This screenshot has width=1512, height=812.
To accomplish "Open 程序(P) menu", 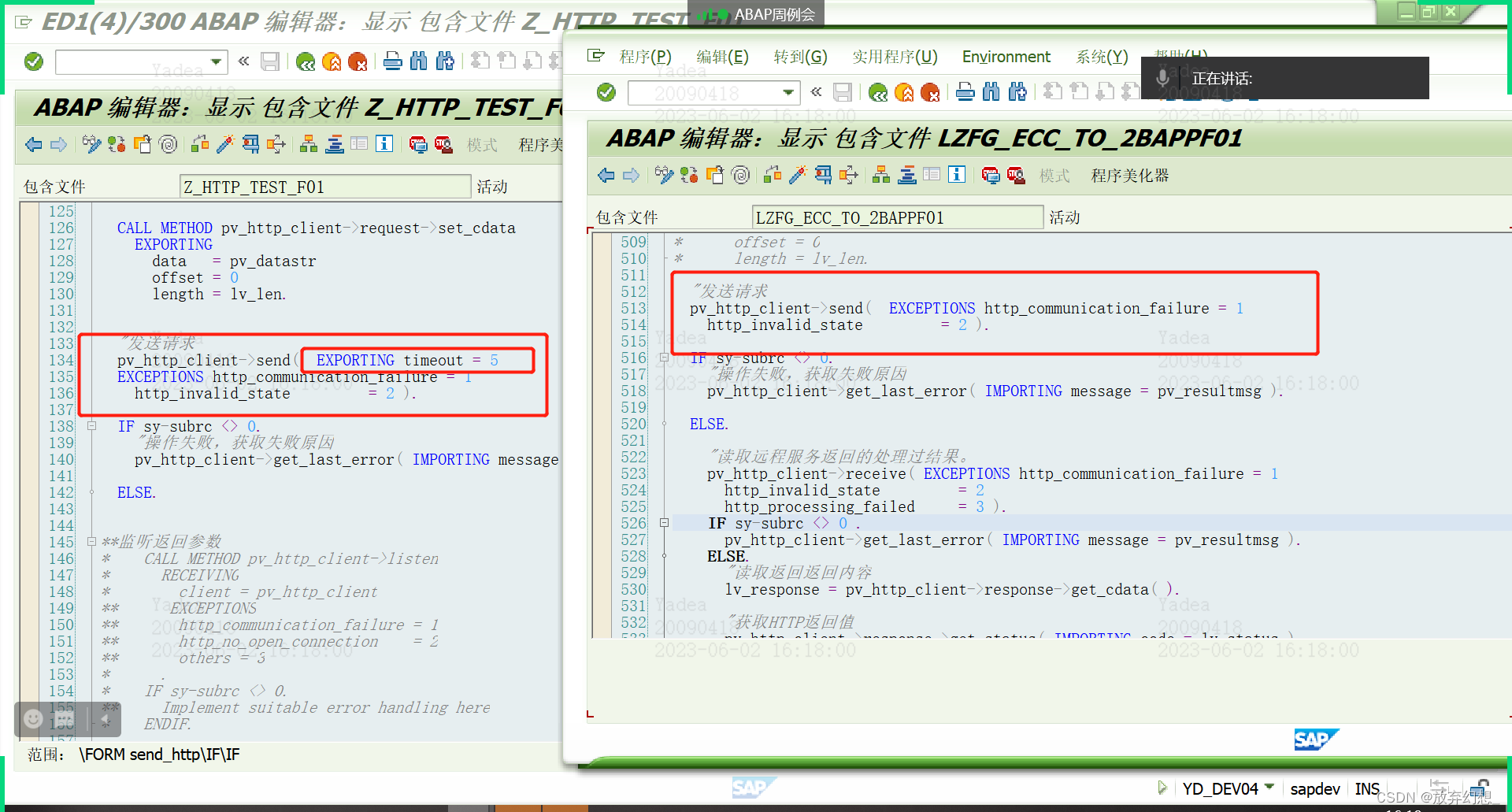I will pyautogui.click(x=645, y=57).
